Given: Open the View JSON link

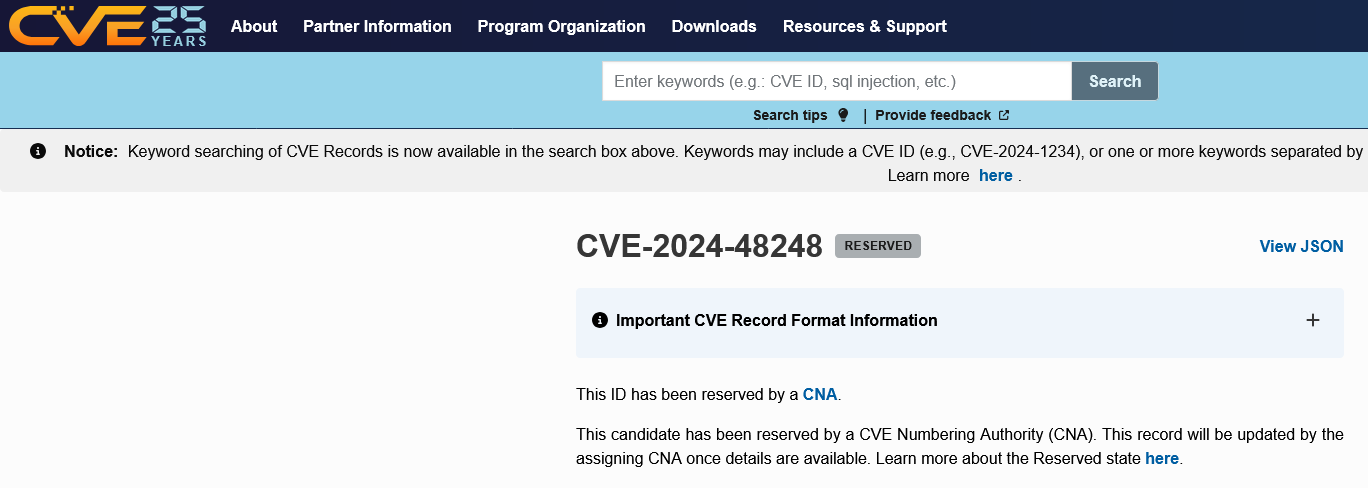Looking at the screenshot, I should coord(1301,246).
